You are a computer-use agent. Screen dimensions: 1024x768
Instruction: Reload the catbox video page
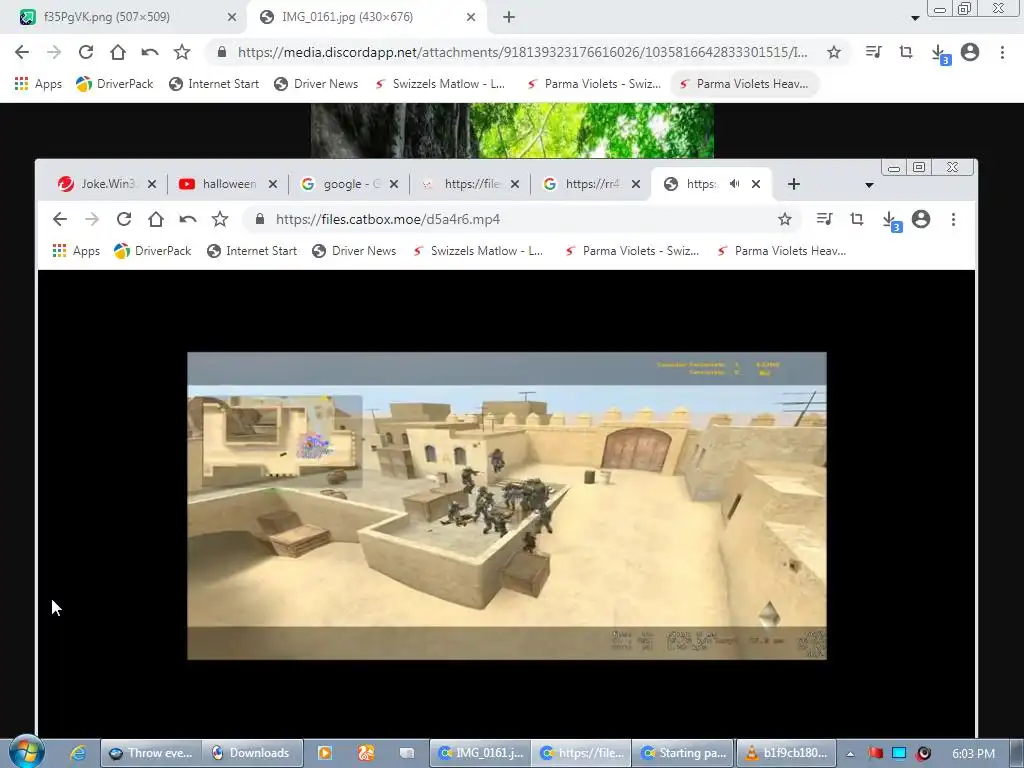coord(123,219)
